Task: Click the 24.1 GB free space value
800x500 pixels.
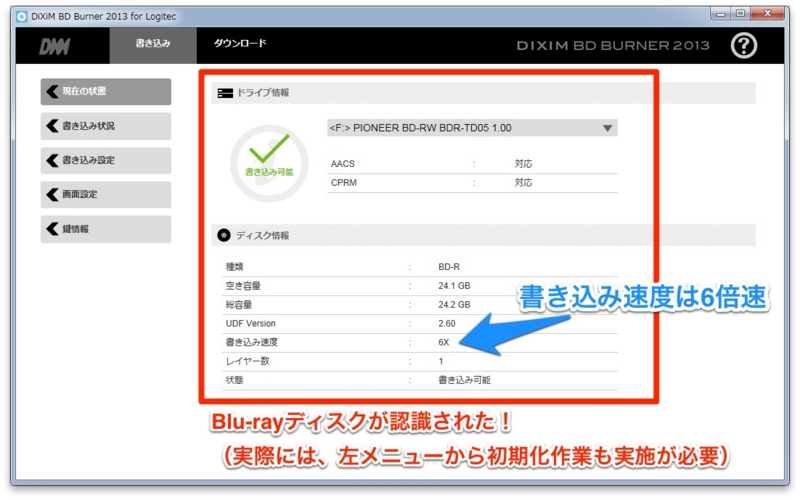Action: (454, 286)
